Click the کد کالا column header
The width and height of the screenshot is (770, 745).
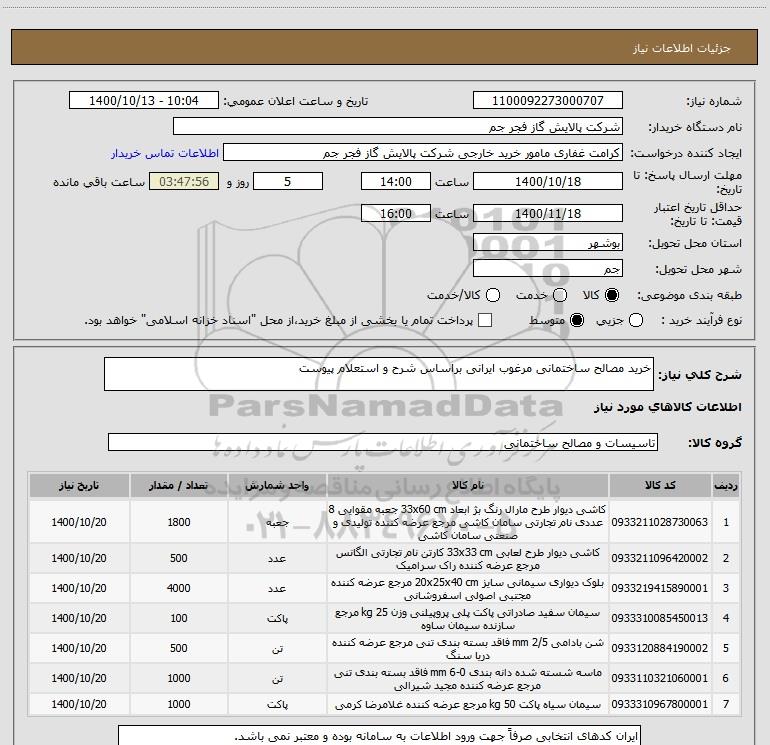pos(660,486)
